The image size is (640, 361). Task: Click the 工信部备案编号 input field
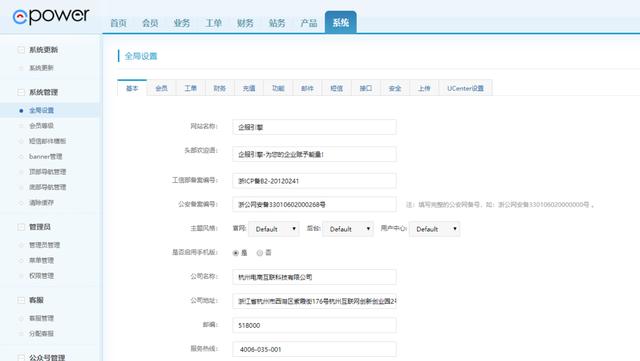point(314,181)
